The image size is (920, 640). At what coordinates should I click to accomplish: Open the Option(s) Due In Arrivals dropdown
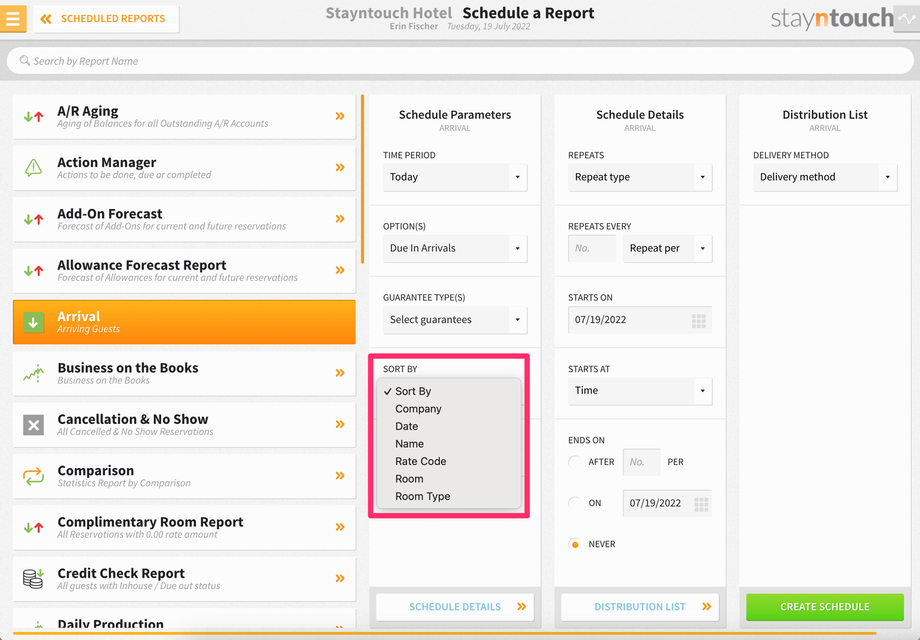click(455, 248)
